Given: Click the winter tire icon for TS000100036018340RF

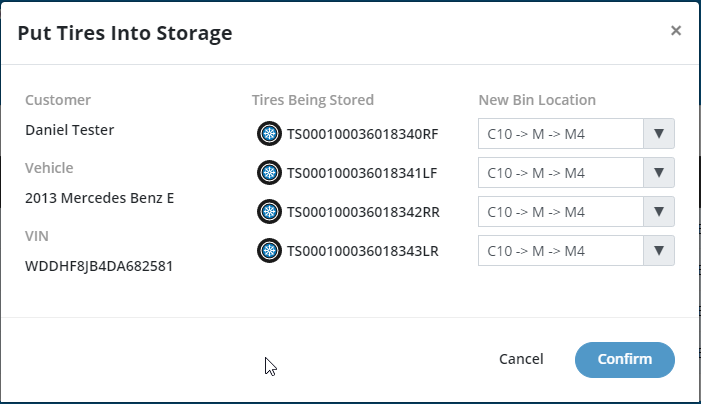Looking at the screenshot, I should (269, 133).
